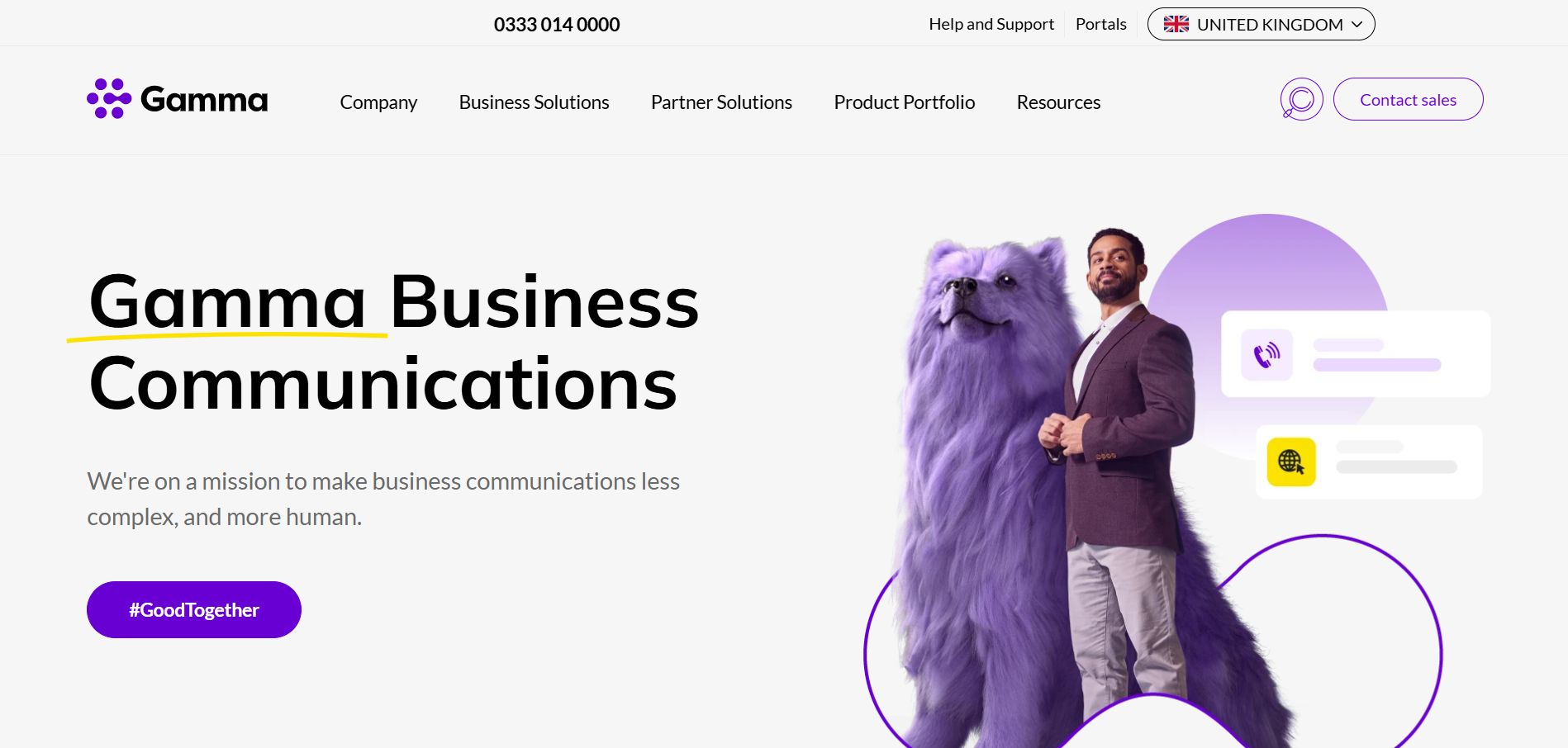Viewport: 1568px width, 748px height.
Task: Open the search magnifier icon
Action: tap(1301, 99)
